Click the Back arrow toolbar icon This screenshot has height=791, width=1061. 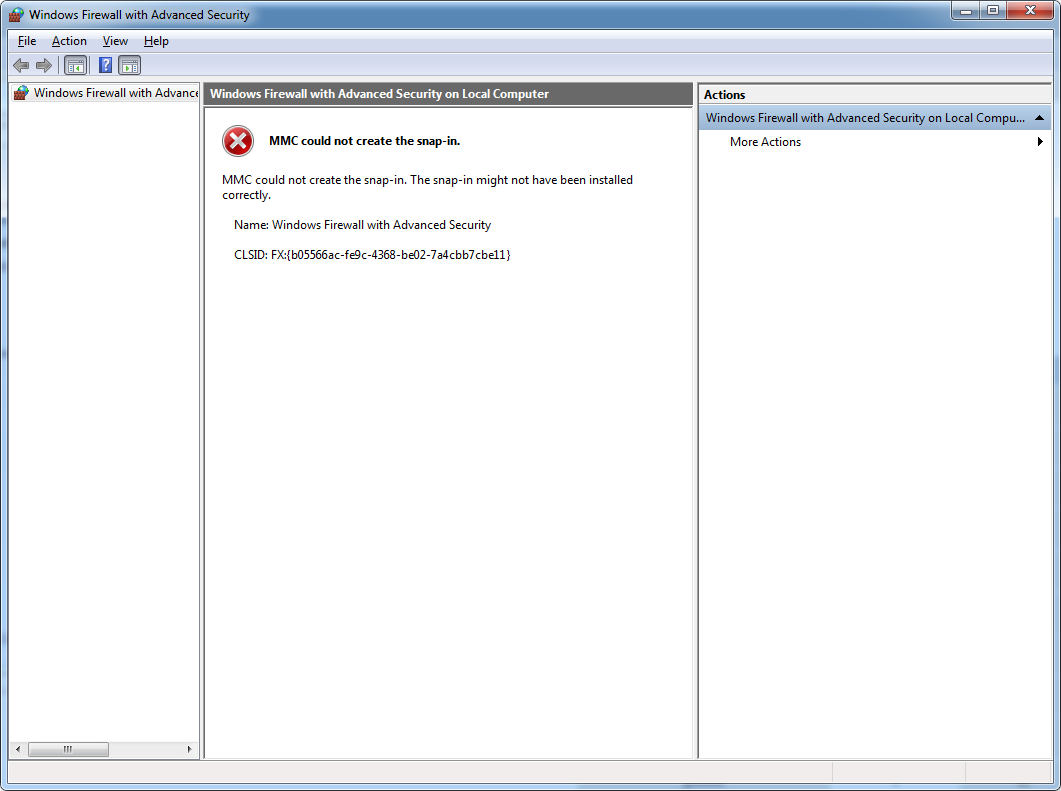click(x=21, y=66)
